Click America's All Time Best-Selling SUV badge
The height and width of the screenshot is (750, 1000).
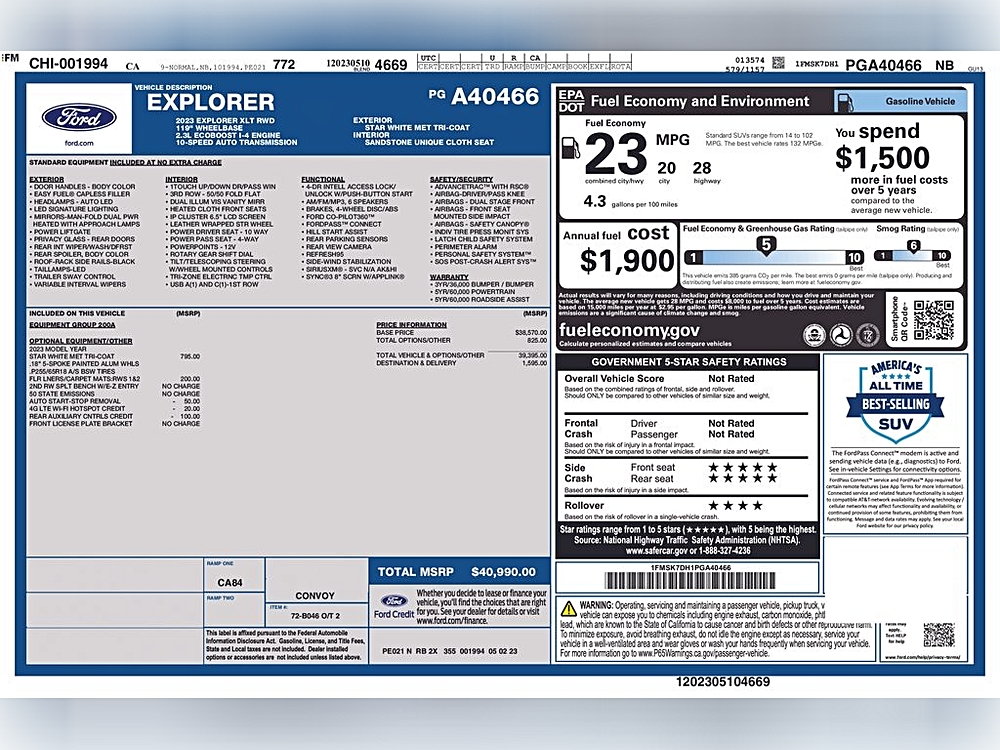[895, 402]
